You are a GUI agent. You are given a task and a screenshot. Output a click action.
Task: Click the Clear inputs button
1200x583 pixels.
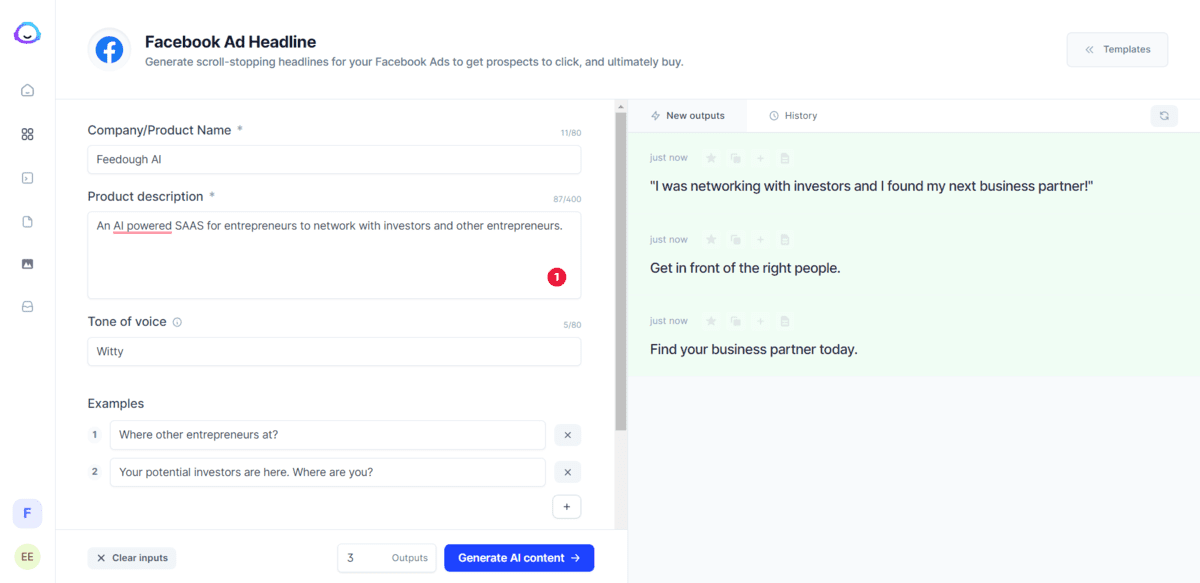tap(132, 558)
